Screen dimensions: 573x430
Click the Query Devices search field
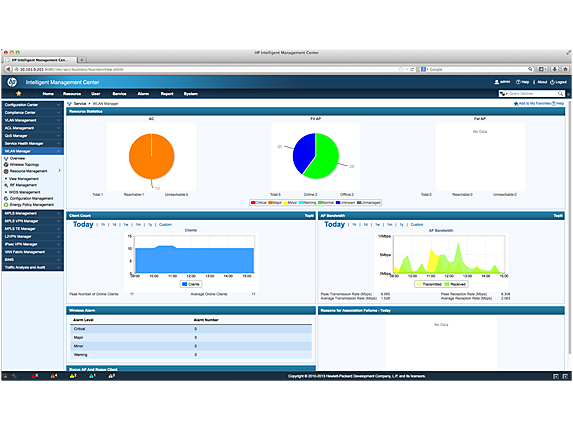[x=531, y=94]
